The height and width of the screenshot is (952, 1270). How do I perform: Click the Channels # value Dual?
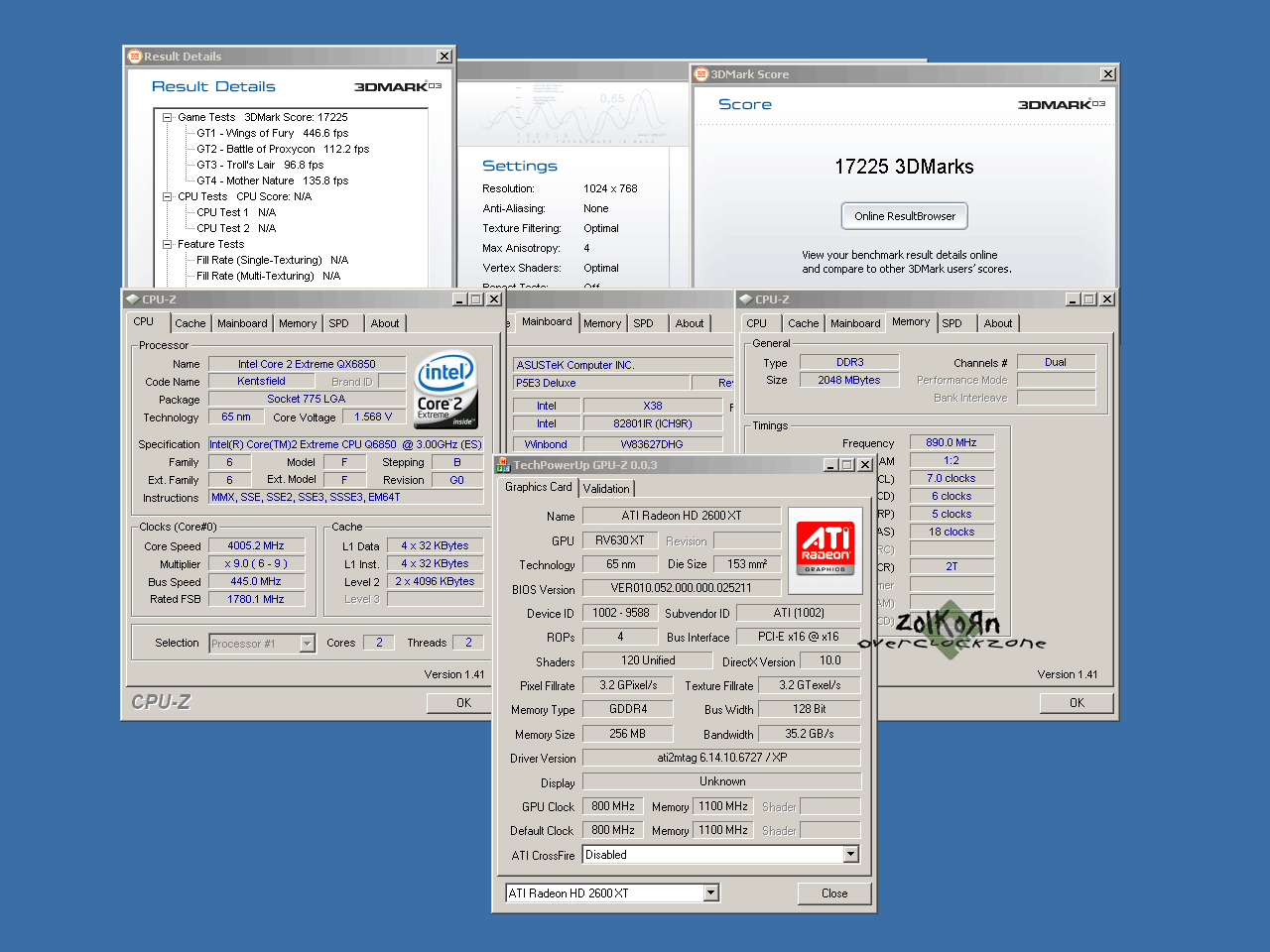[1056, 362]
